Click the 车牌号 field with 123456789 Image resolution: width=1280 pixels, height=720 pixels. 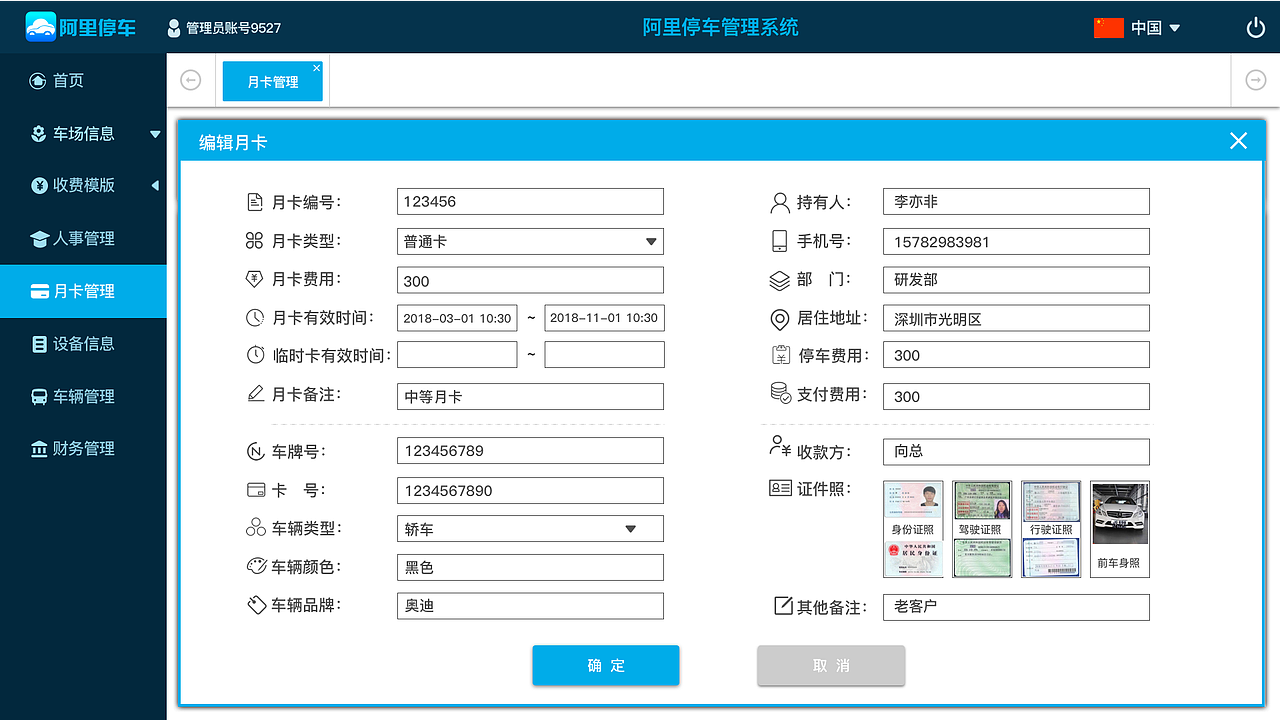click(x=530, y=451)
